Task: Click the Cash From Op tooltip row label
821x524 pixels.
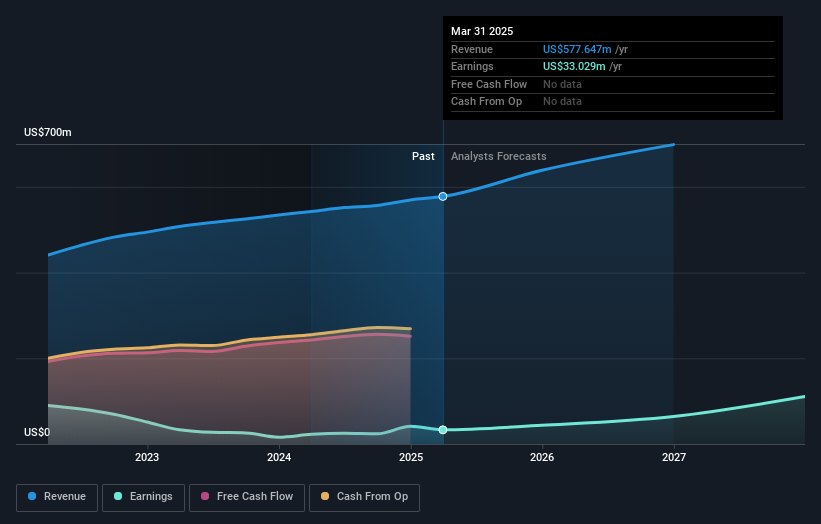Action: coord(486,102)
